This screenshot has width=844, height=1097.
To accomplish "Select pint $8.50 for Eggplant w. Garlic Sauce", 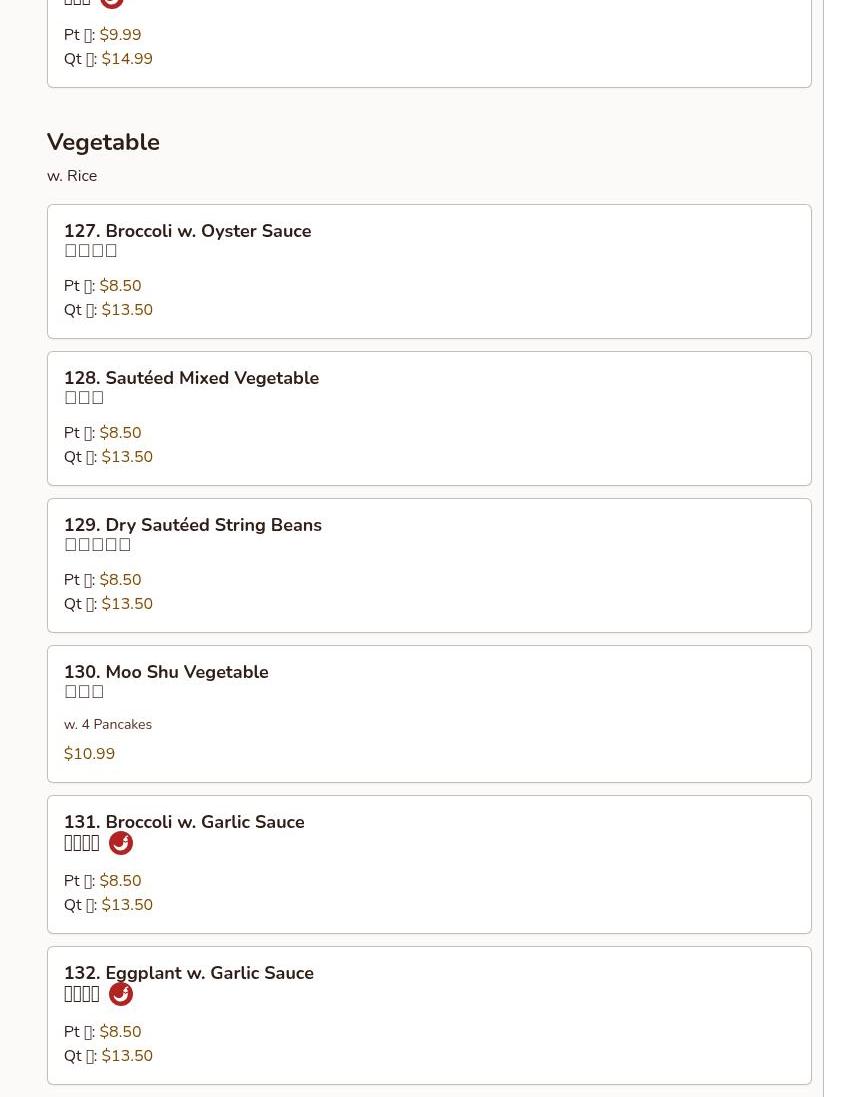I will [120, 1032].
